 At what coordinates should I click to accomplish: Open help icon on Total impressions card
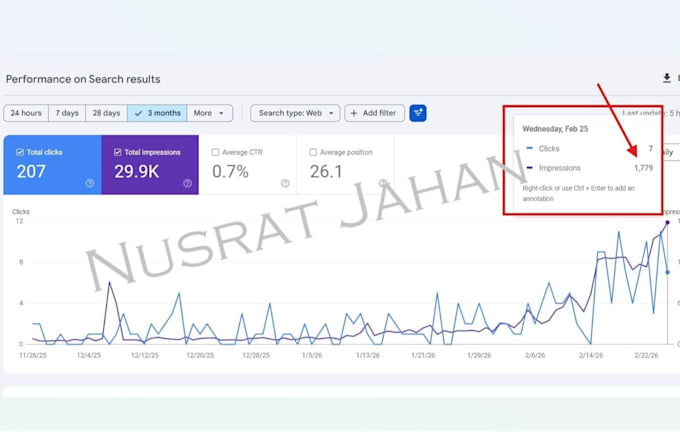[x=187, y=183]
